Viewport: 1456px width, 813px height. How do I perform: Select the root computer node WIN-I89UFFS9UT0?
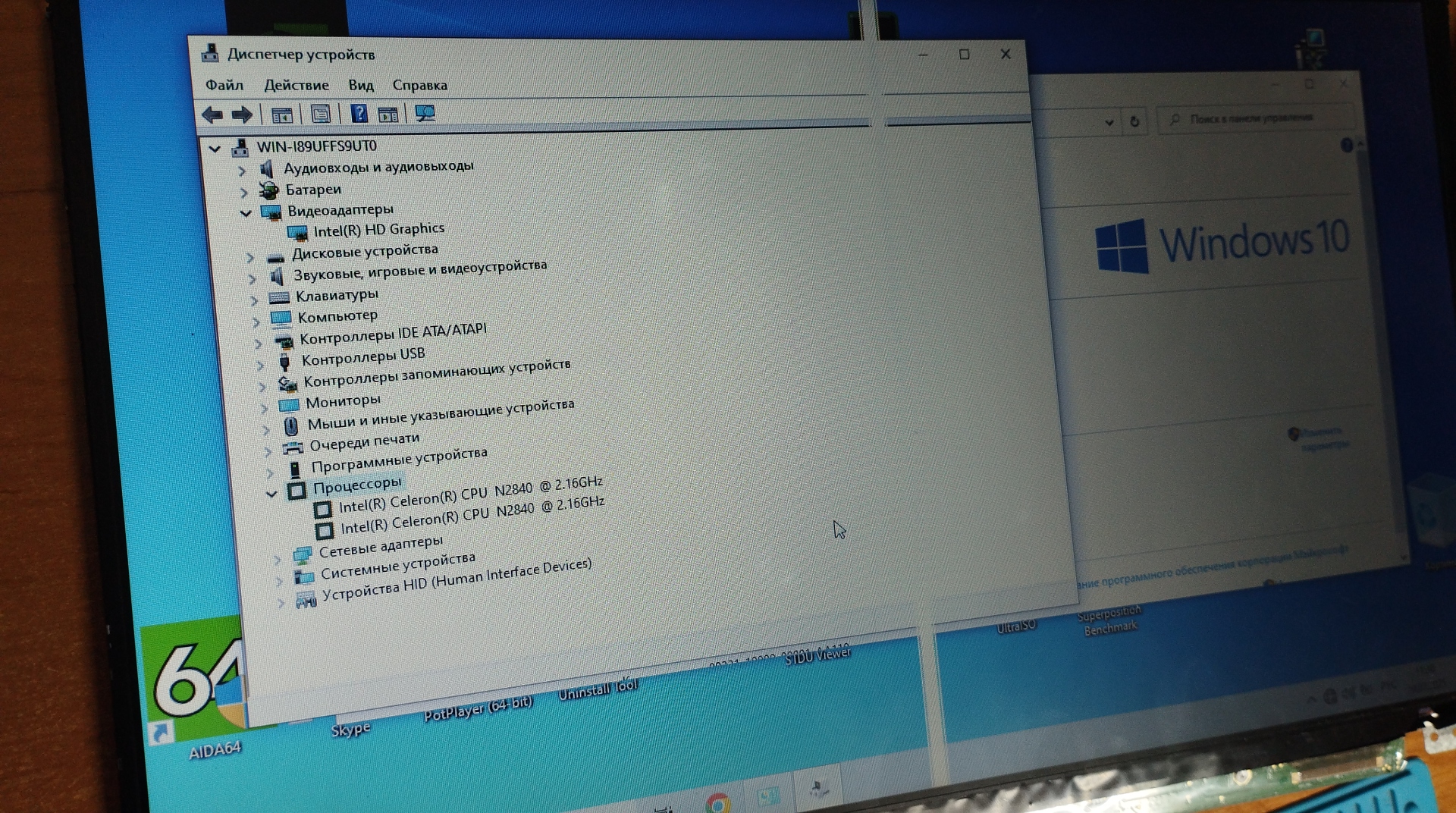coord(316,146)
